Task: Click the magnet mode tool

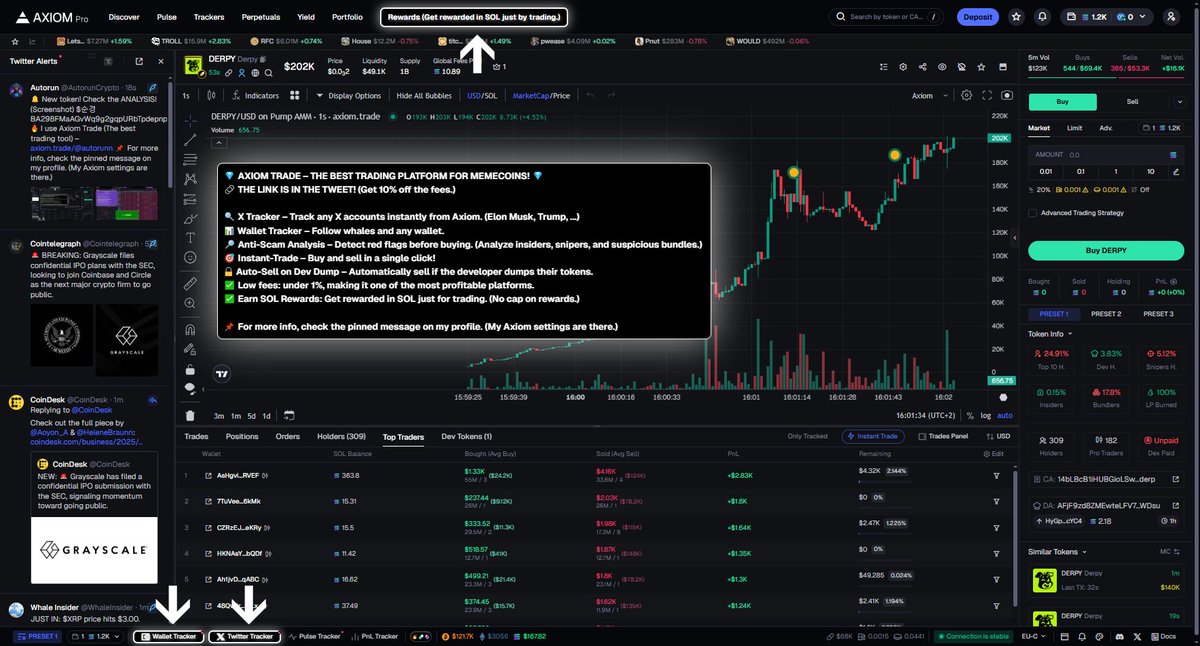Action: click(190, 327)
